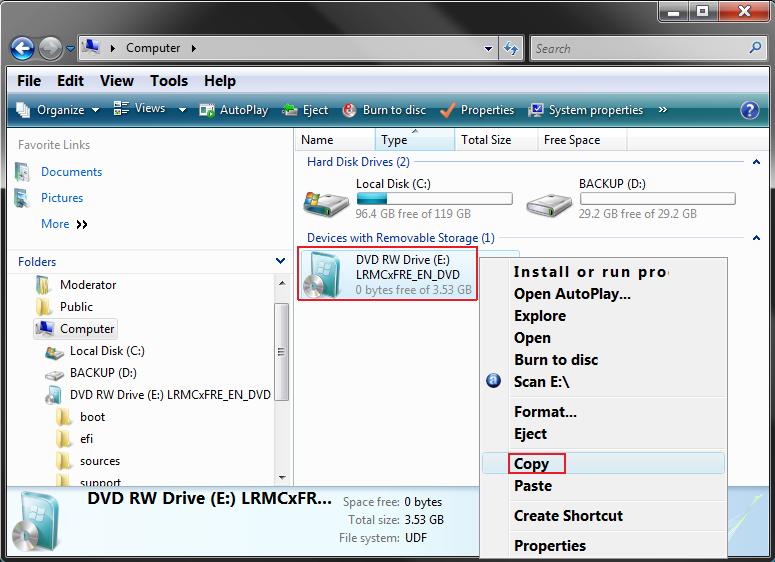
Task: Open the View menu
Action: tap(117, 81)
